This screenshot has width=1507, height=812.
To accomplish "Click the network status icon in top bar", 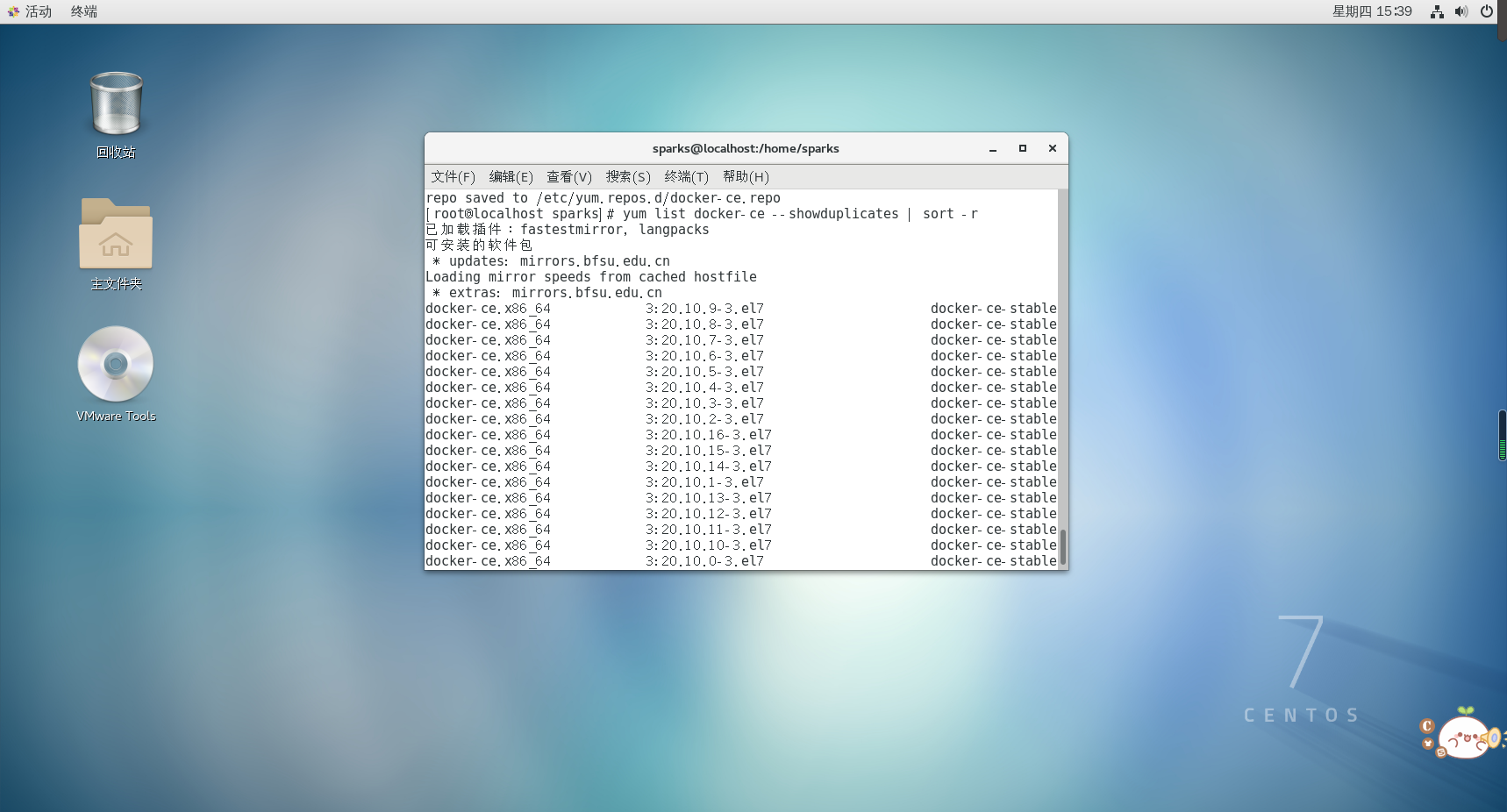I will click(1437, 11).
